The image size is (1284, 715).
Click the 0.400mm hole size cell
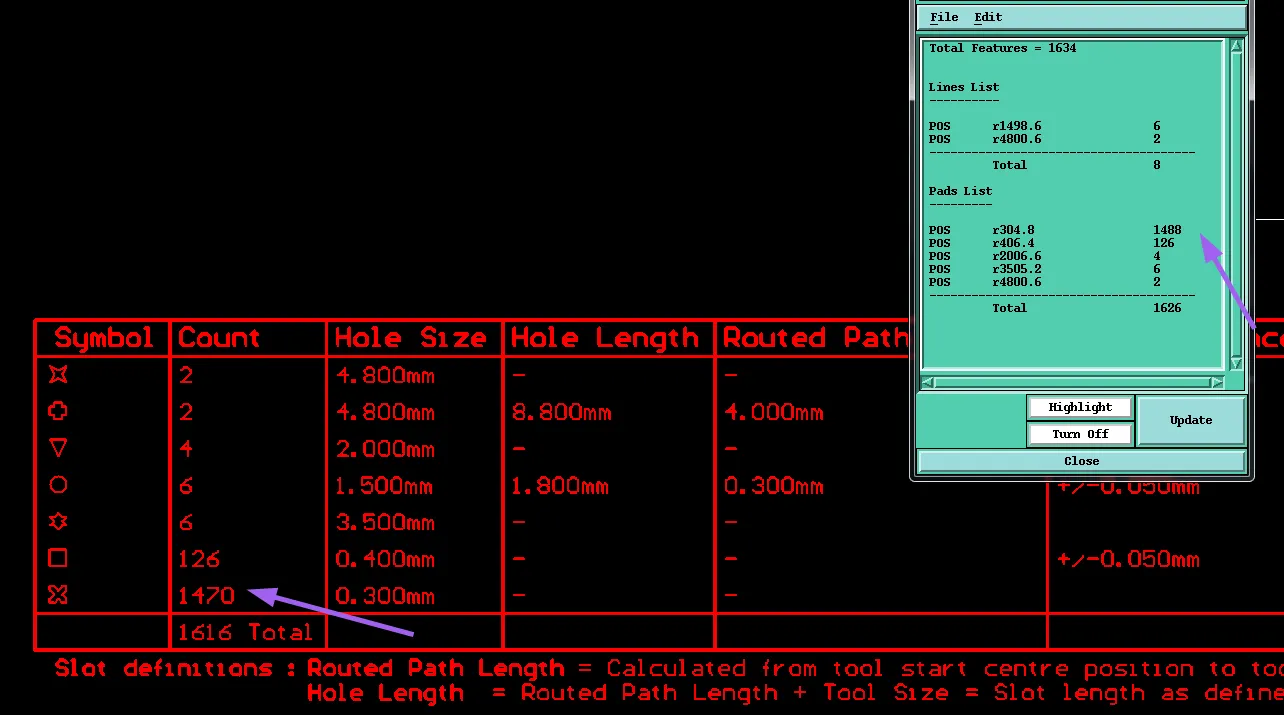pos(385,559)
